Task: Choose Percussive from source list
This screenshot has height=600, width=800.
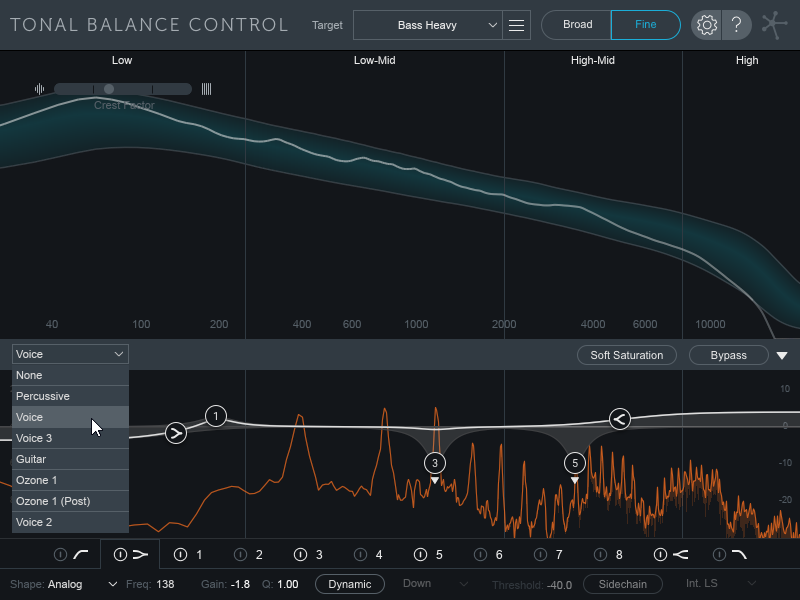Action: [x=70, y=396]
